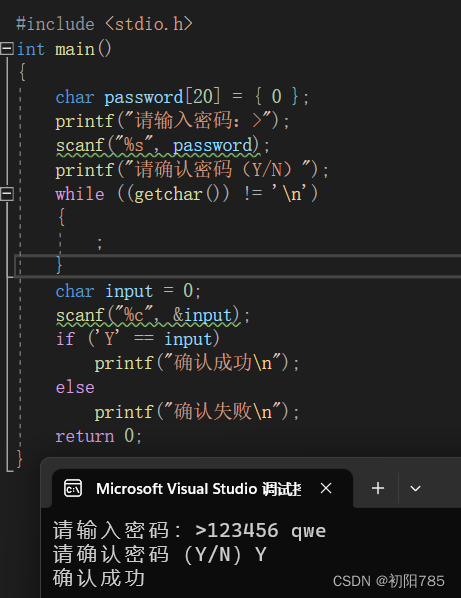Click the printf 确认失败 line
This screenshot has height=598, width=461.
pos(197,412)
